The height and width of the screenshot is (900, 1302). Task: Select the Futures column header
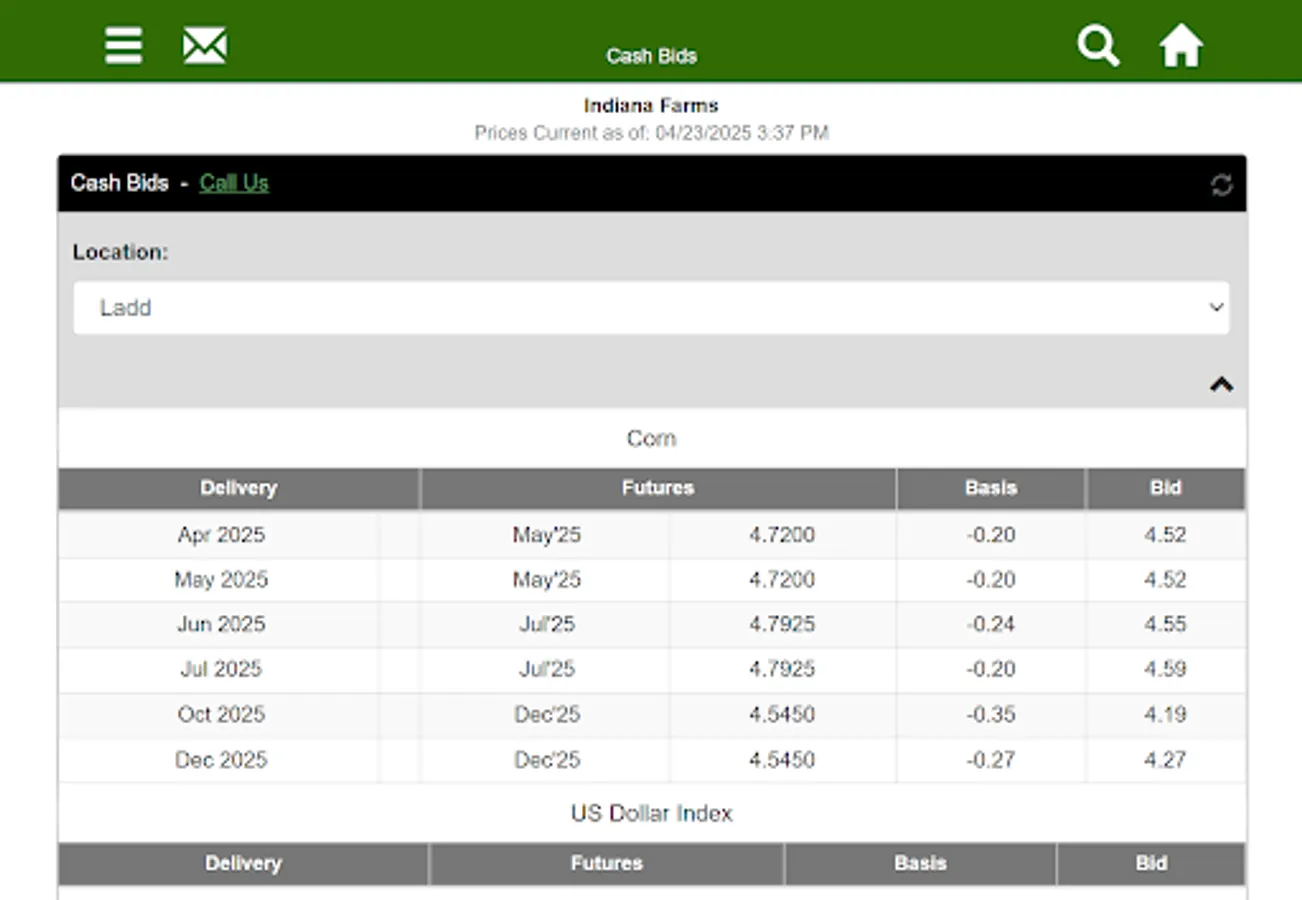point(658,488)
